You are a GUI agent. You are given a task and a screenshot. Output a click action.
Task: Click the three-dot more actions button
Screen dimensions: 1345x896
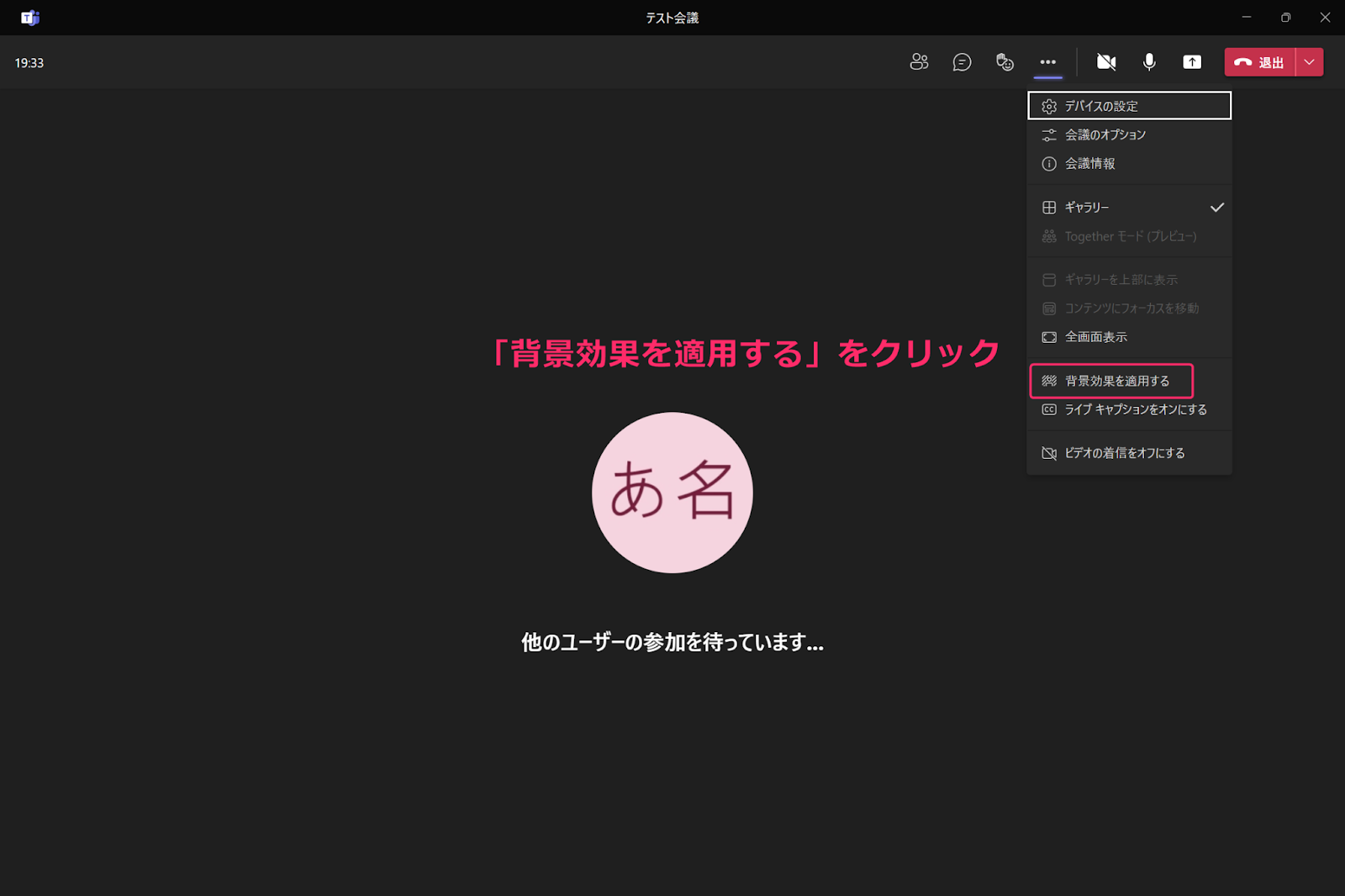[x=1047, y=62]
